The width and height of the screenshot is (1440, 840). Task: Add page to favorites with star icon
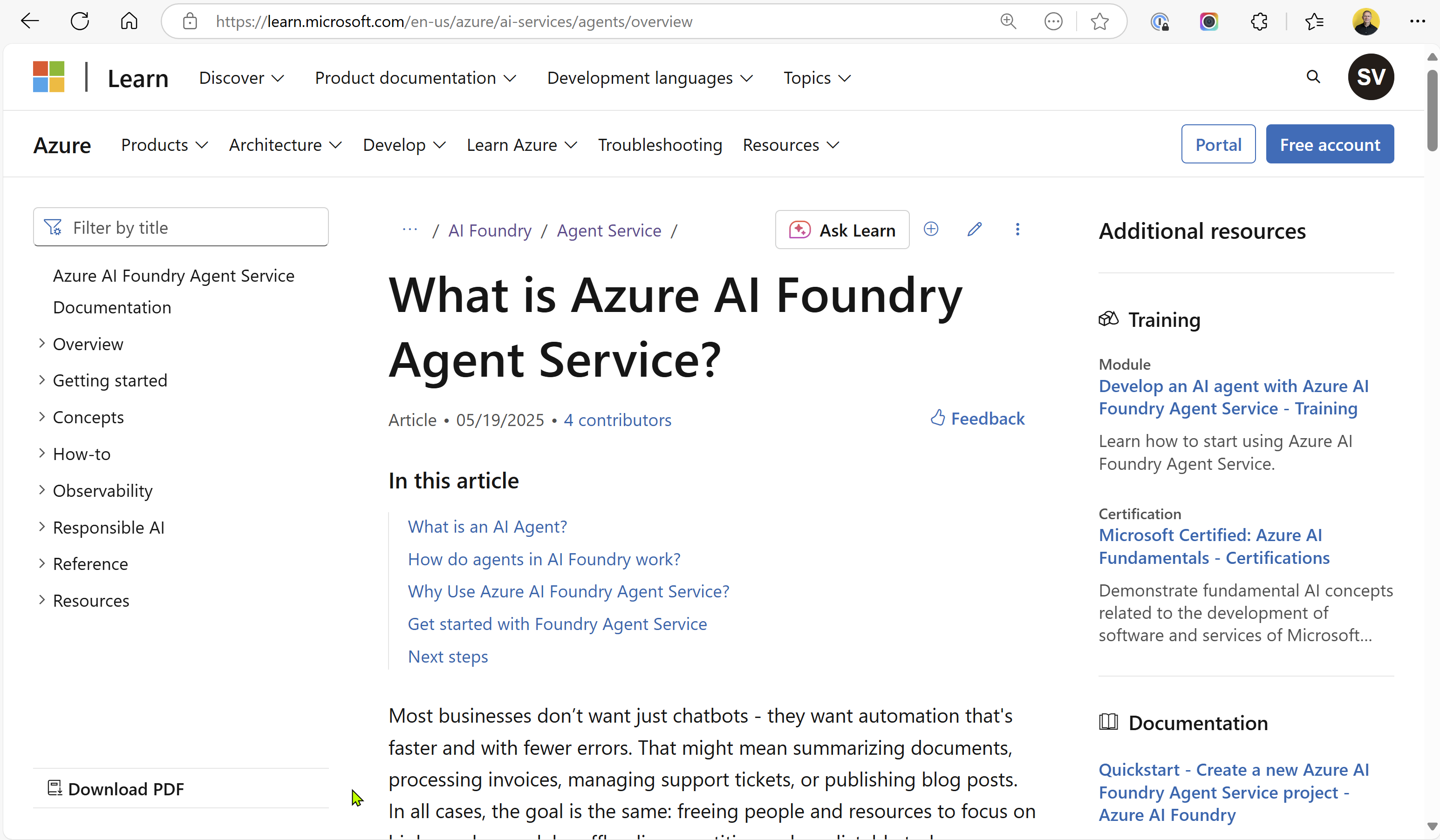tap(1099, 22)
